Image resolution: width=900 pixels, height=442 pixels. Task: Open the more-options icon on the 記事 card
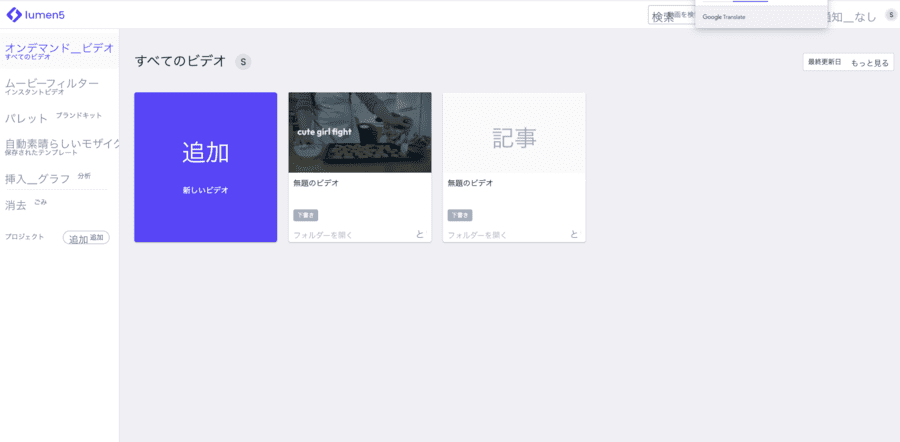click(576, 234)
